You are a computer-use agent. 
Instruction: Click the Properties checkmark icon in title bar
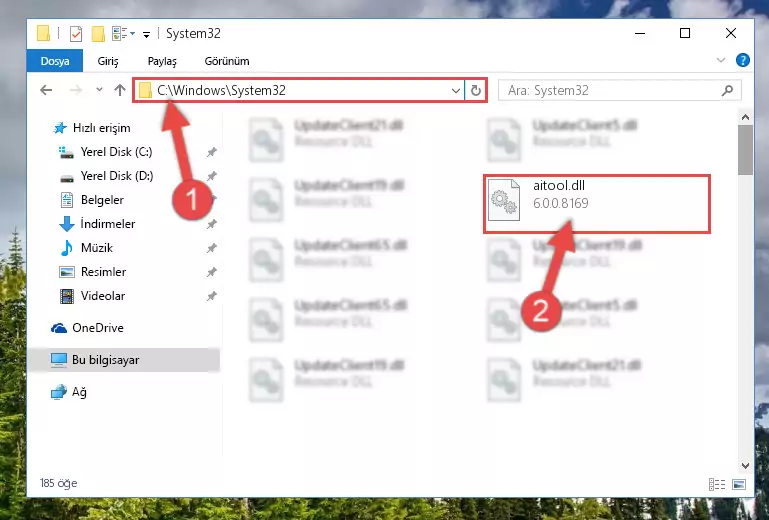click(x=76, y=34)
